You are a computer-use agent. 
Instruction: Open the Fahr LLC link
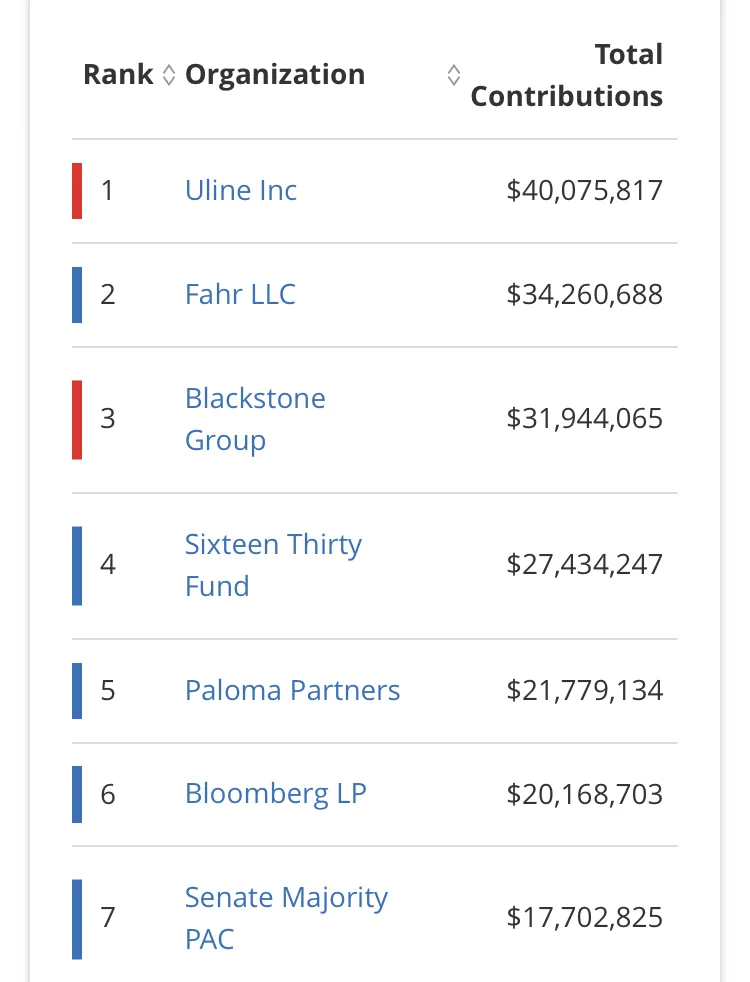[x=240, y=294]
